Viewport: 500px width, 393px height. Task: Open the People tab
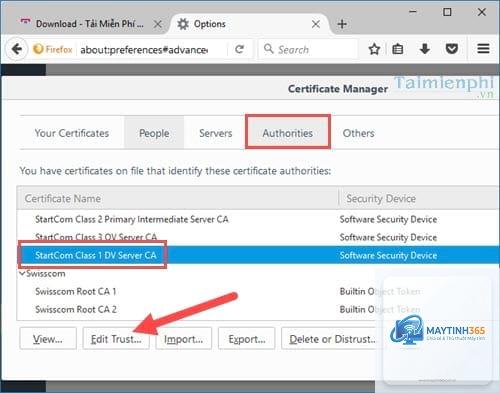pos(154,133)
